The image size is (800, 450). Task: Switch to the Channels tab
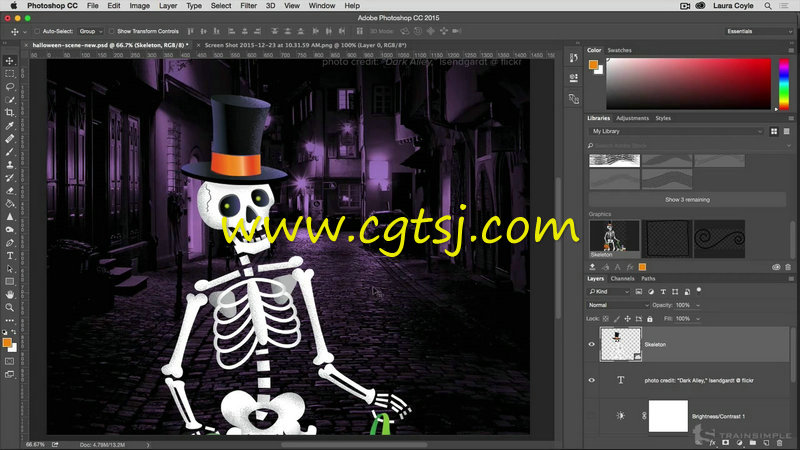622,279
